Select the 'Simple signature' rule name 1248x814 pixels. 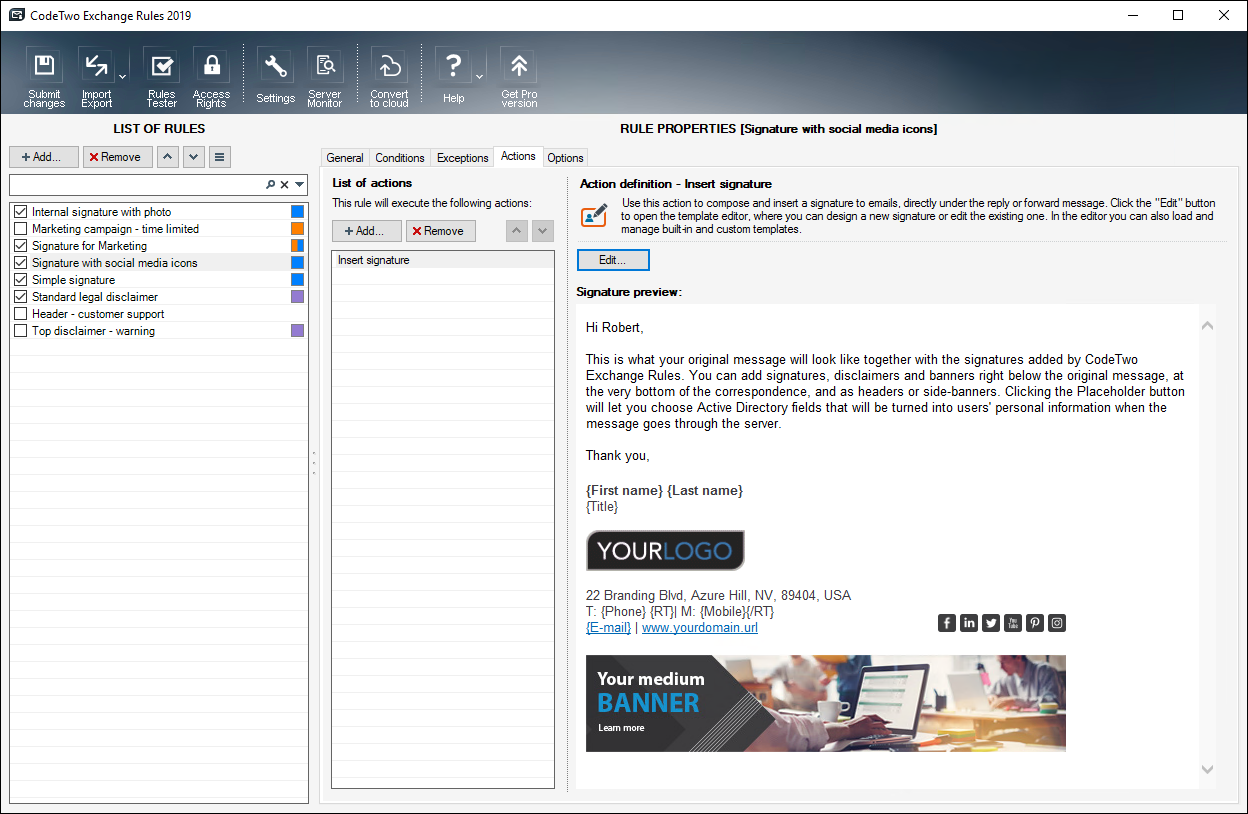[x=73, y=280]
